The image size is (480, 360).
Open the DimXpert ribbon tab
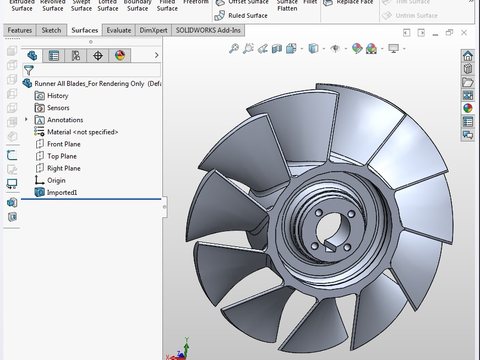(x=153, y=30)
